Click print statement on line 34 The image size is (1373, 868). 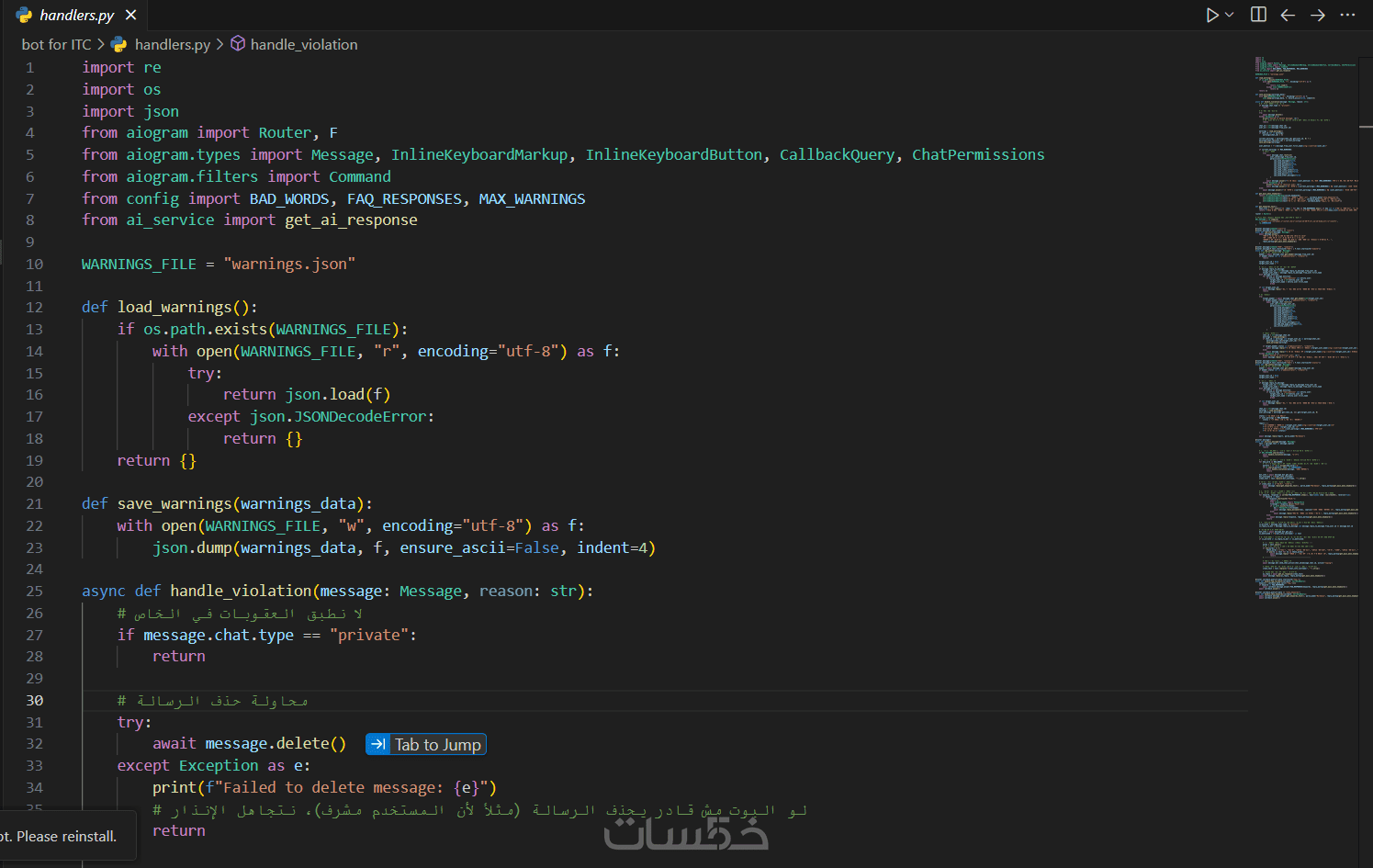point(324,787)
